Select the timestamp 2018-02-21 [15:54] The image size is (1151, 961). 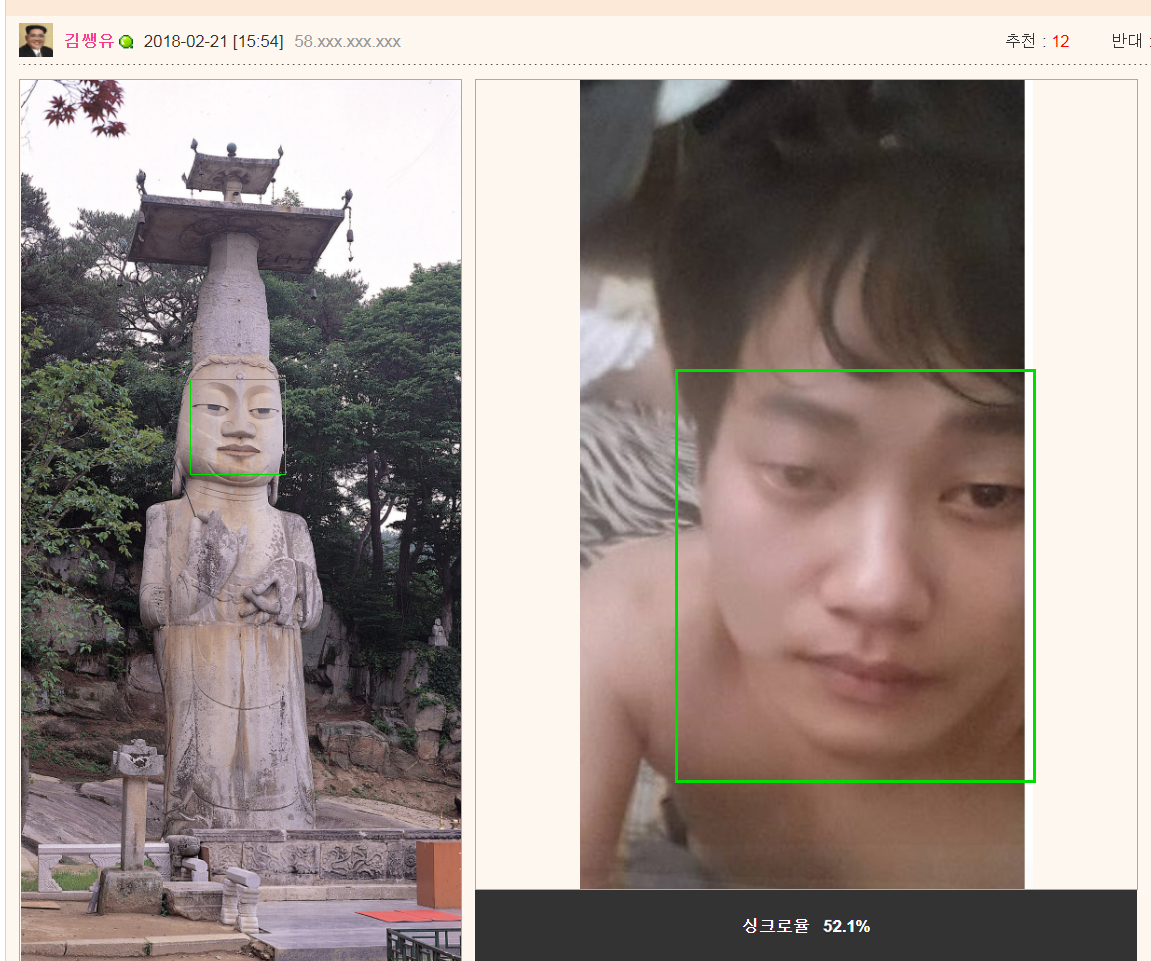point(214,41)
